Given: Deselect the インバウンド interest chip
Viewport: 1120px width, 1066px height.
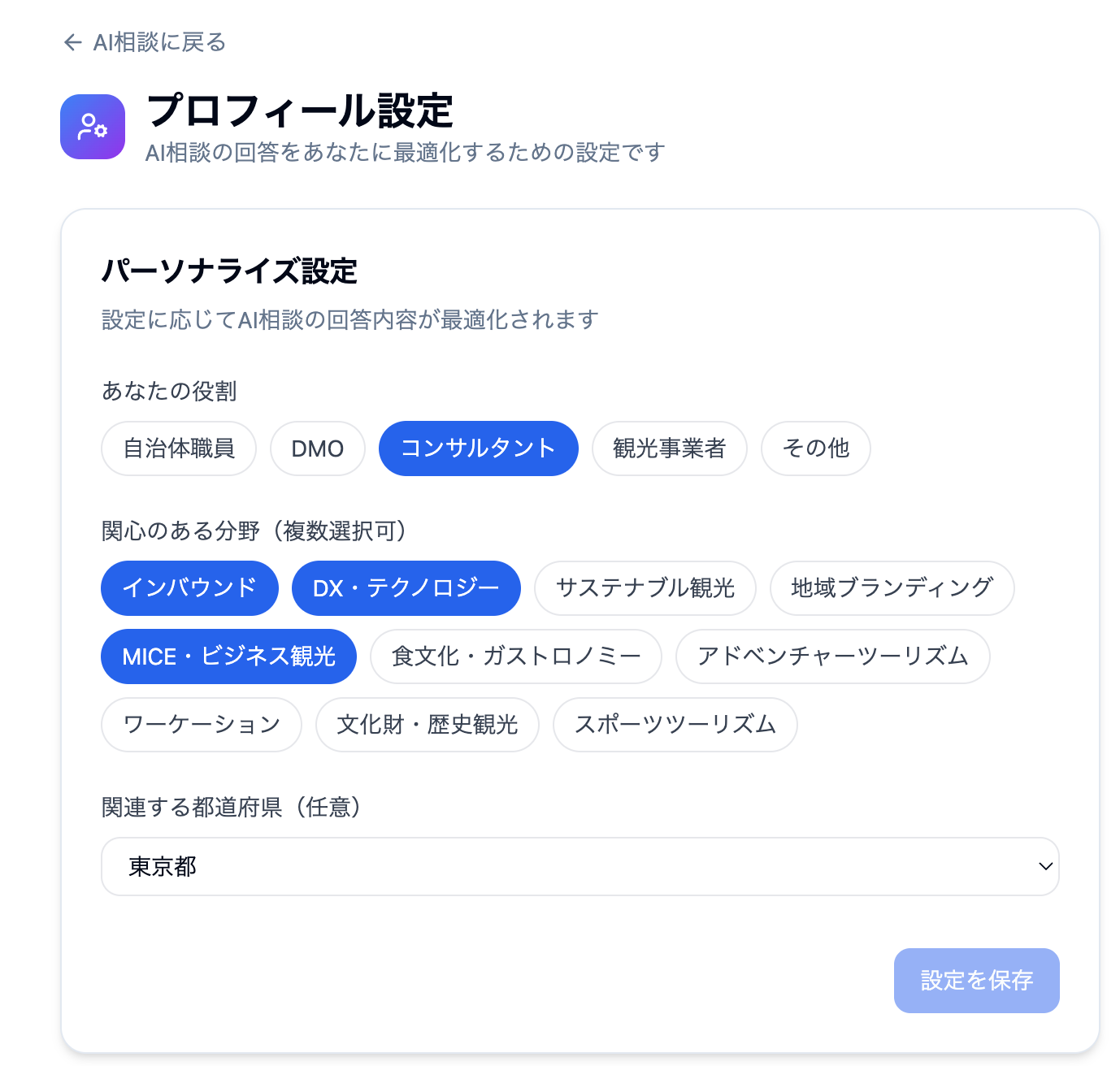Looking at the screenshot, I should pos(189,588).
